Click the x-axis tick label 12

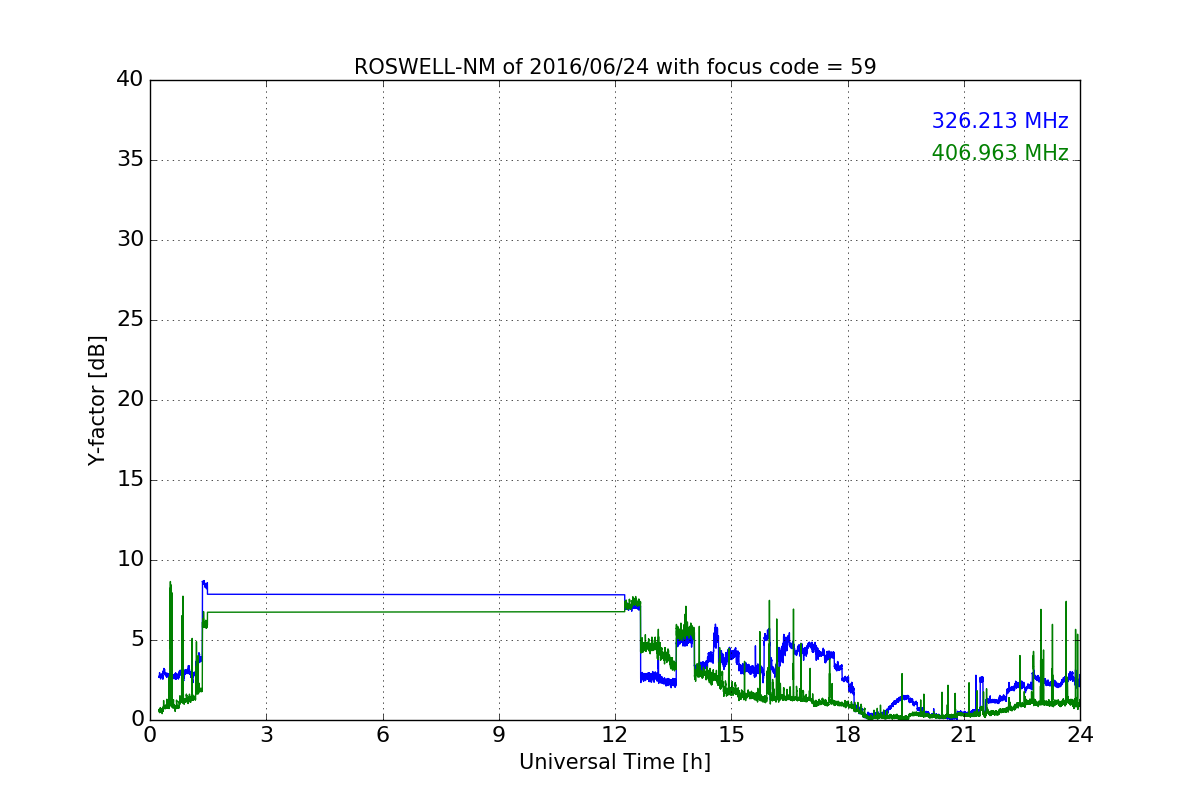[x=615, y=735]
